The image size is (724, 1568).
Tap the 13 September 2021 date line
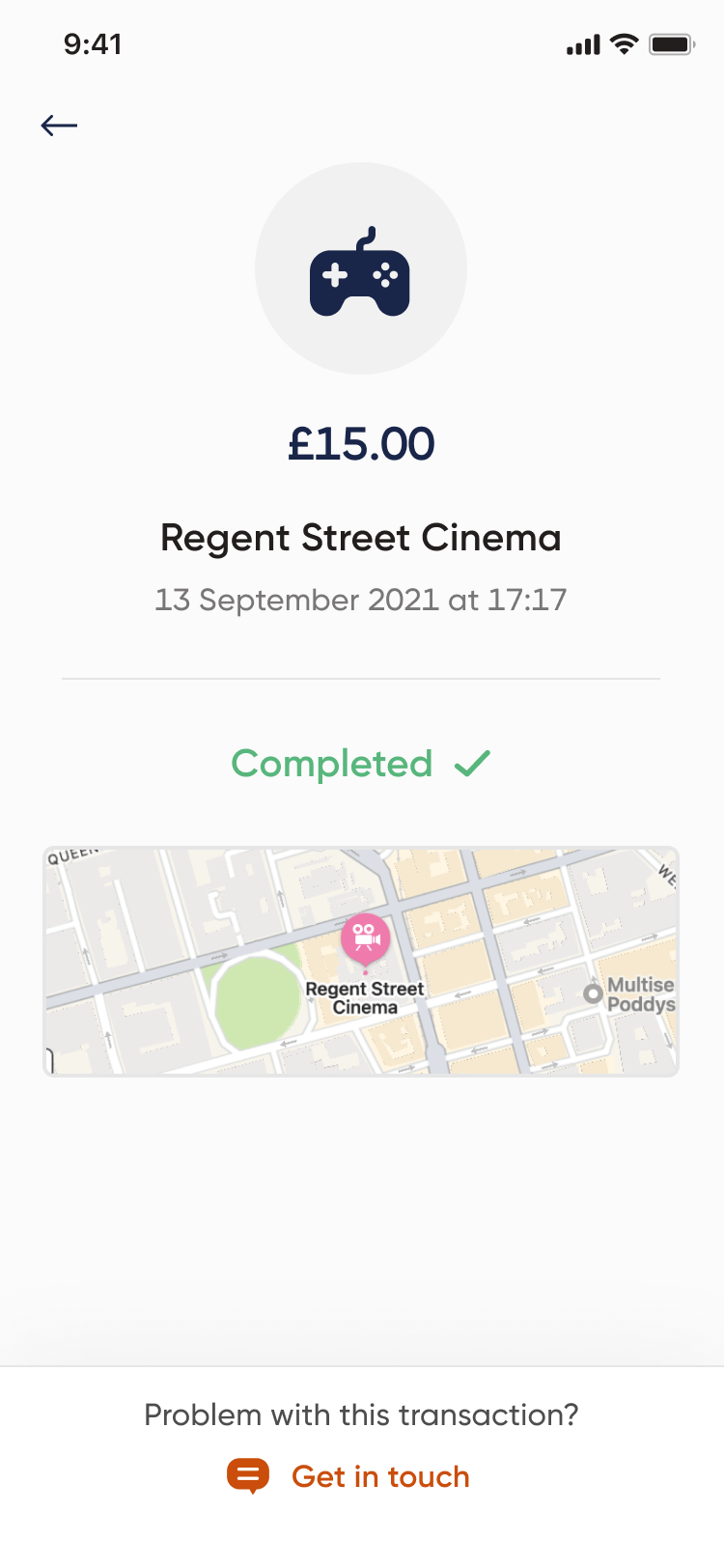[361, 600]
